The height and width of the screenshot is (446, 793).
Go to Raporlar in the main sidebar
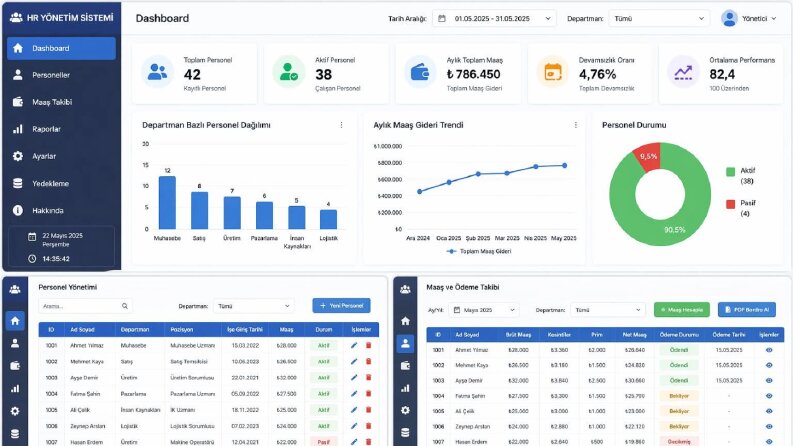[x=61, y=129]
